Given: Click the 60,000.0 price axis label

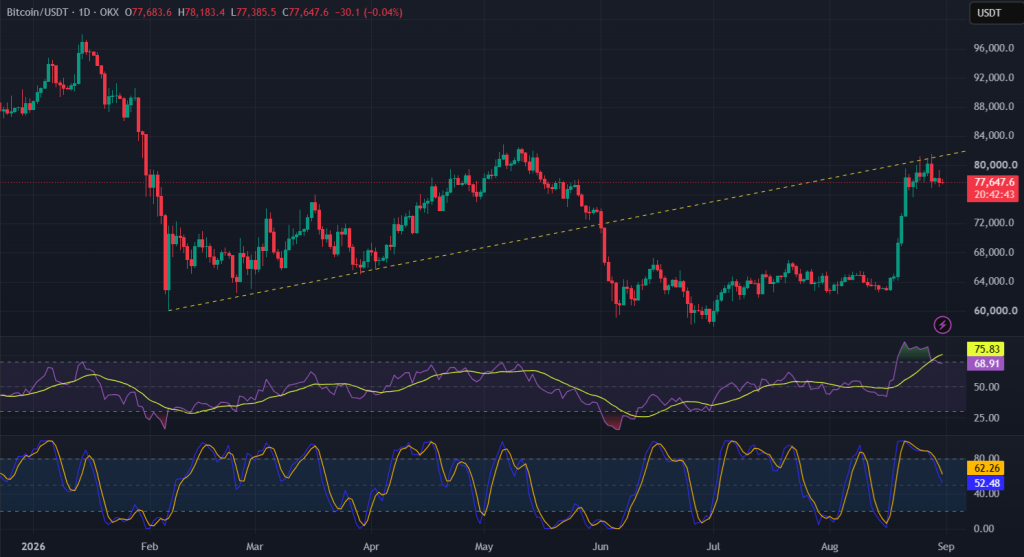Looking at the screenshot, I should click(x=994, y=311).
